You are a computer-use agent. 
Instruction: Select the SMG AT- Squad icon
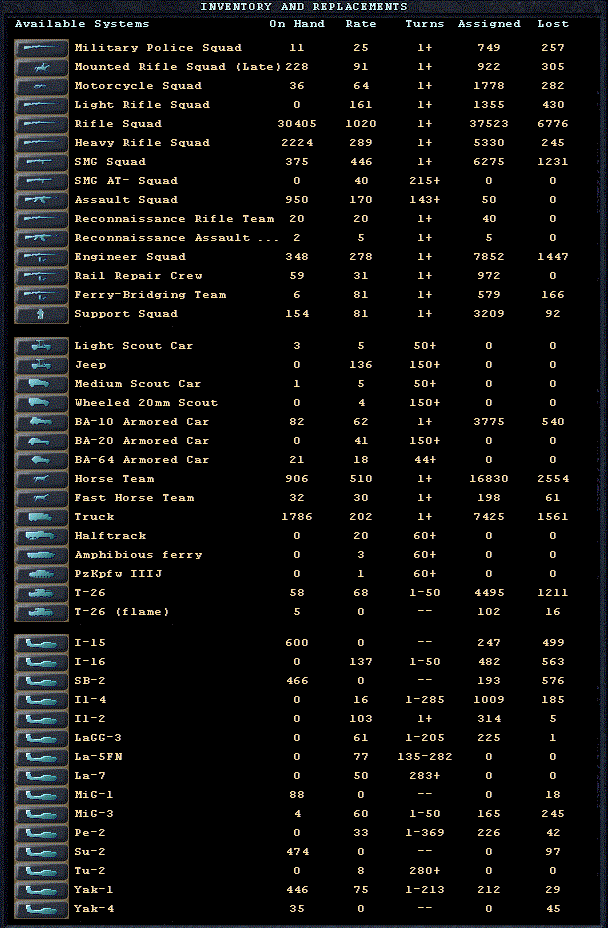click(41, 181)
